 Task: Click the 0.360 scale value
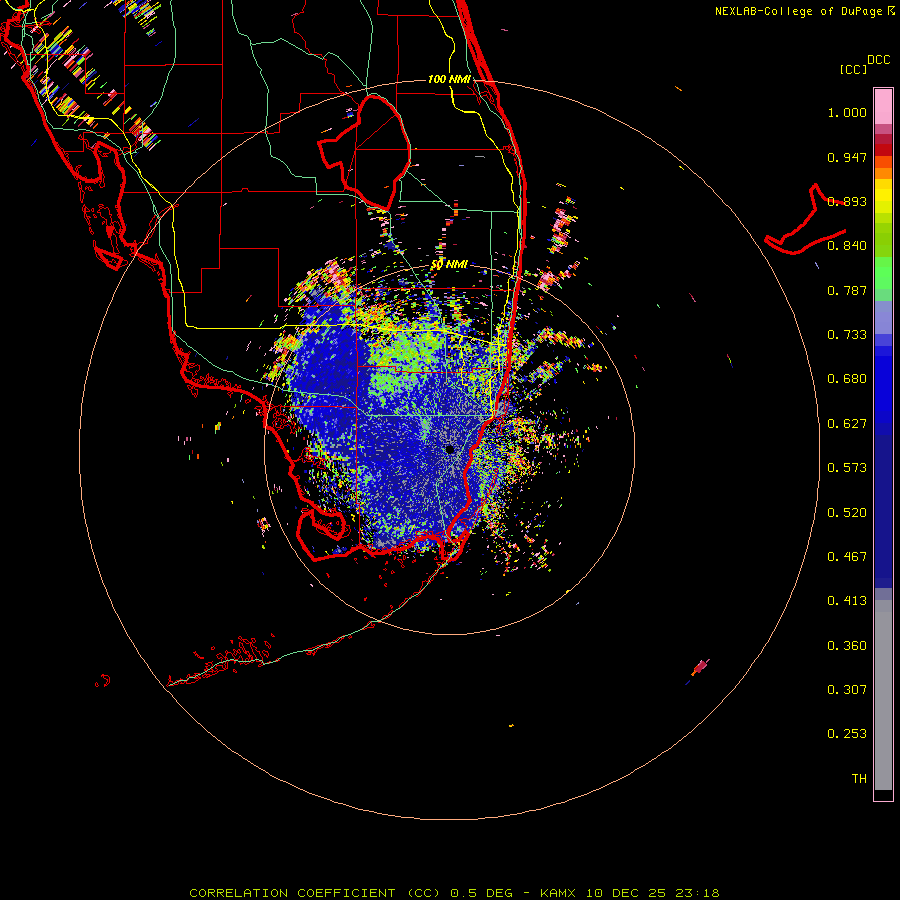tap(847, 646)
